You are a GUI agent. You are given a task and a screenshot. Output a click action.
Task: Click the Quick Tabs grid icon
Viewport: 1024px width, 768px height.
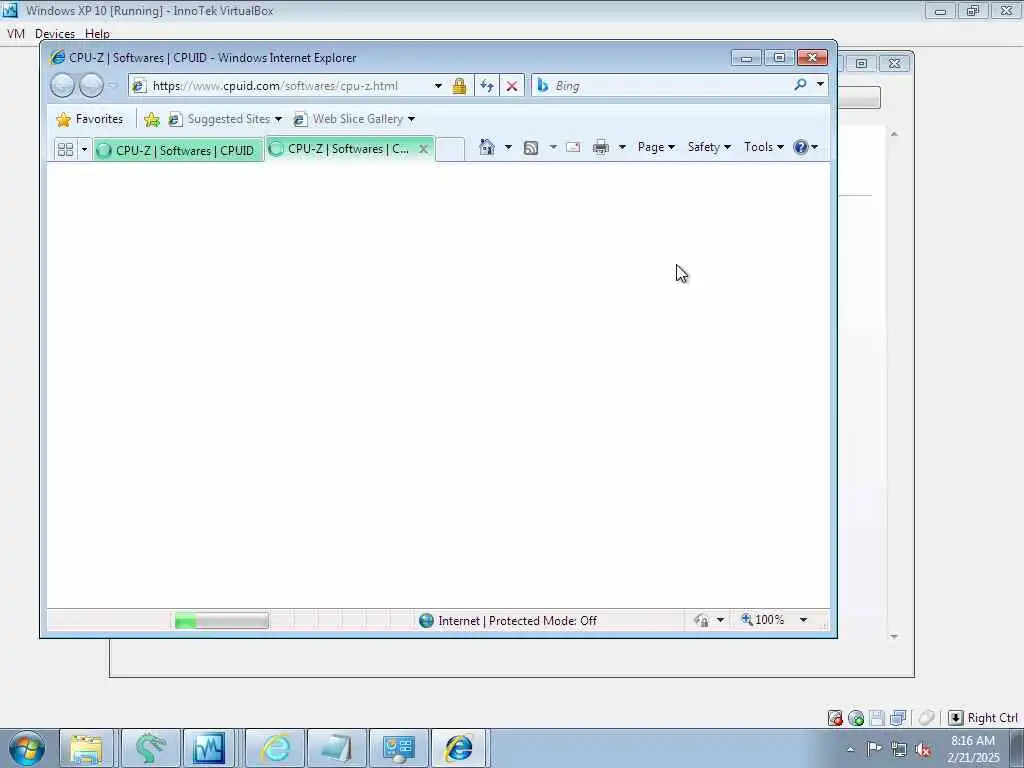coord(65,150)
